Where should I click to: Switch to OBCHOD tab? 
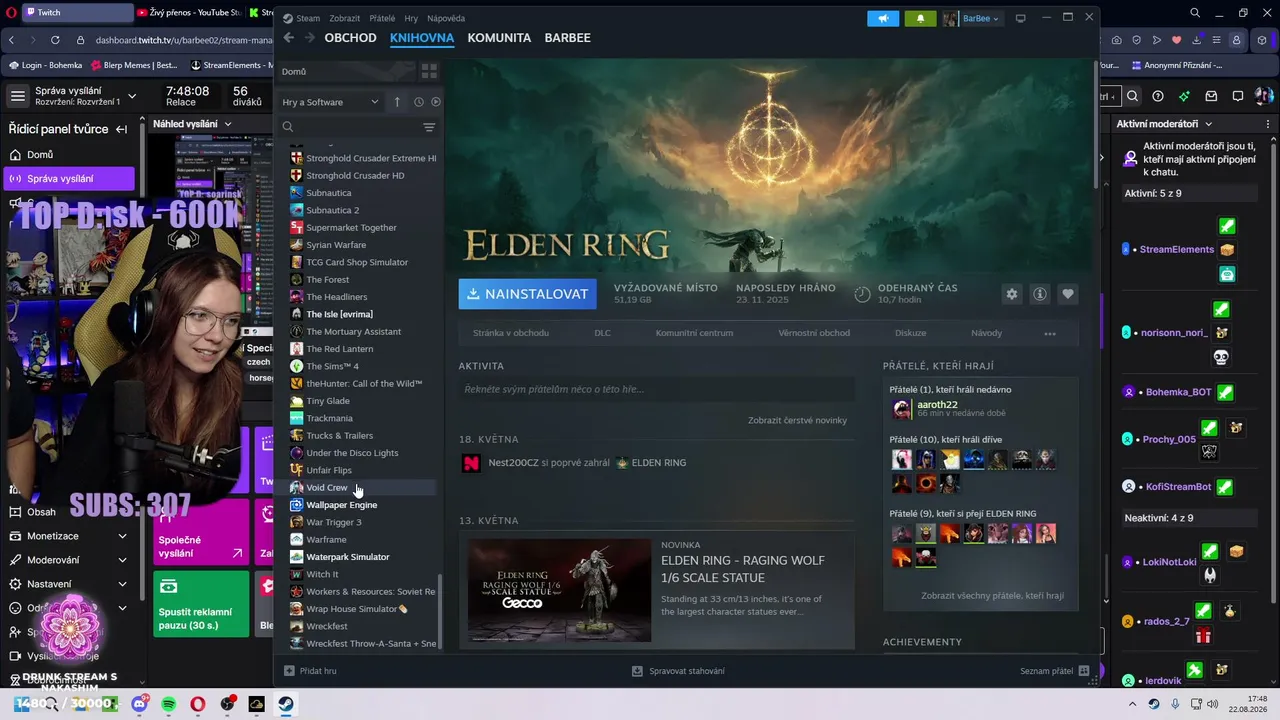click(x=350, y=38)
